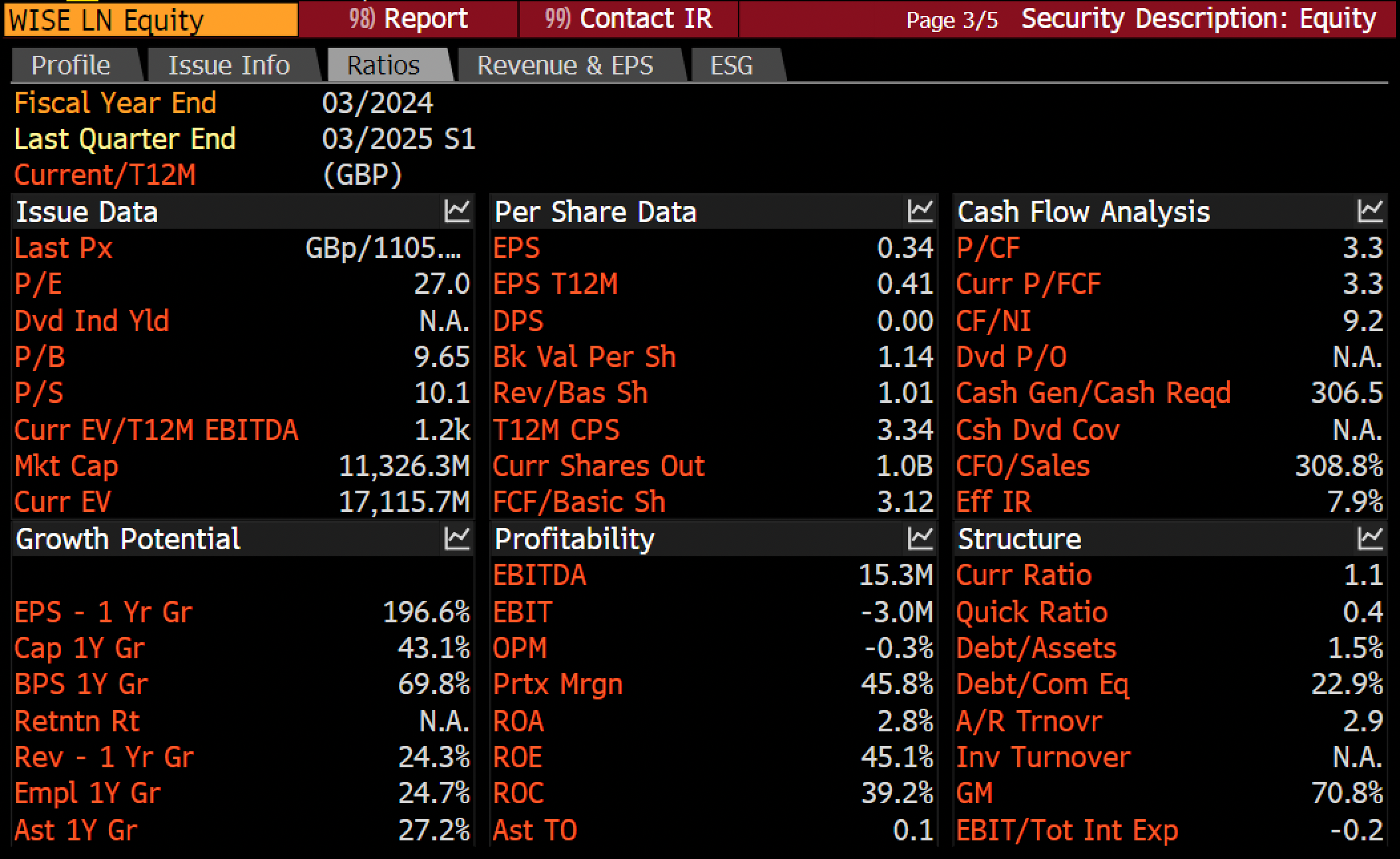
Task: Select the Mkt Cap field label
Action: pyautogui.click(x=66, y=466)
